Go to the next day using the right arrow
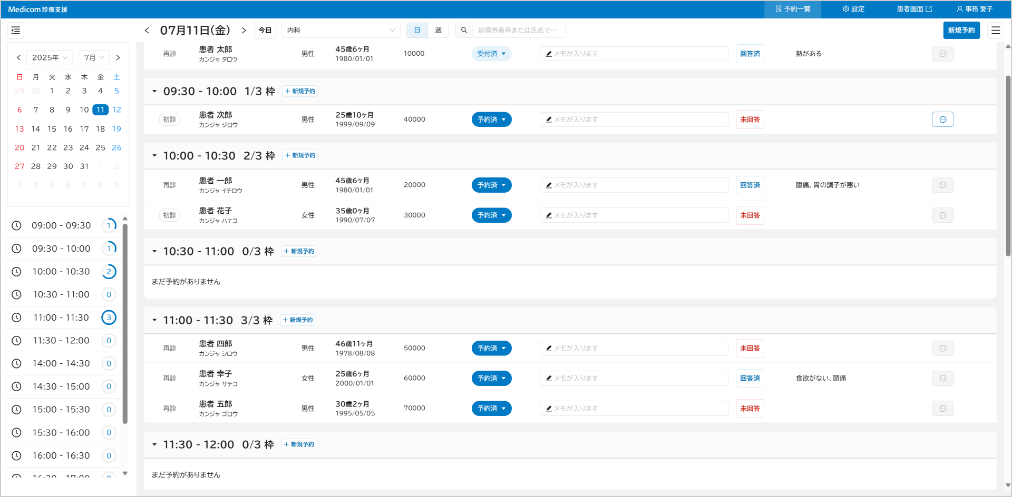 coord(243,30)
